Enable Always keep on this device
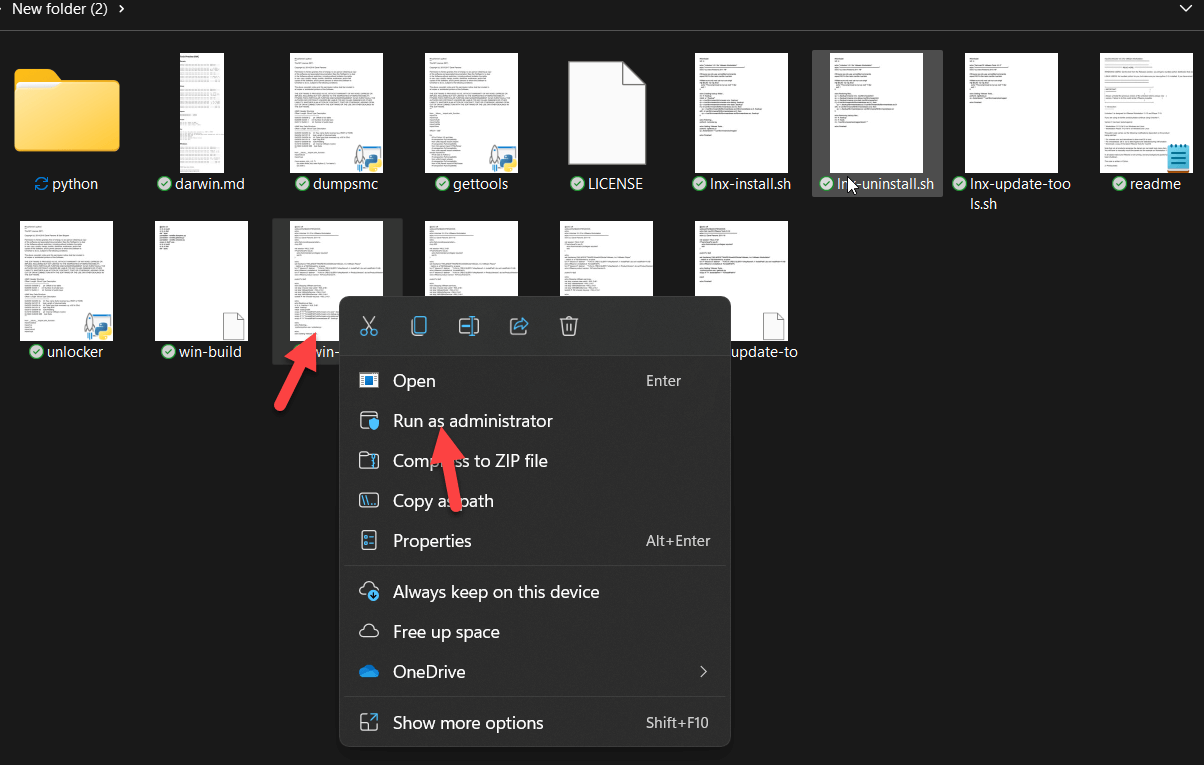 pos(496,592)
